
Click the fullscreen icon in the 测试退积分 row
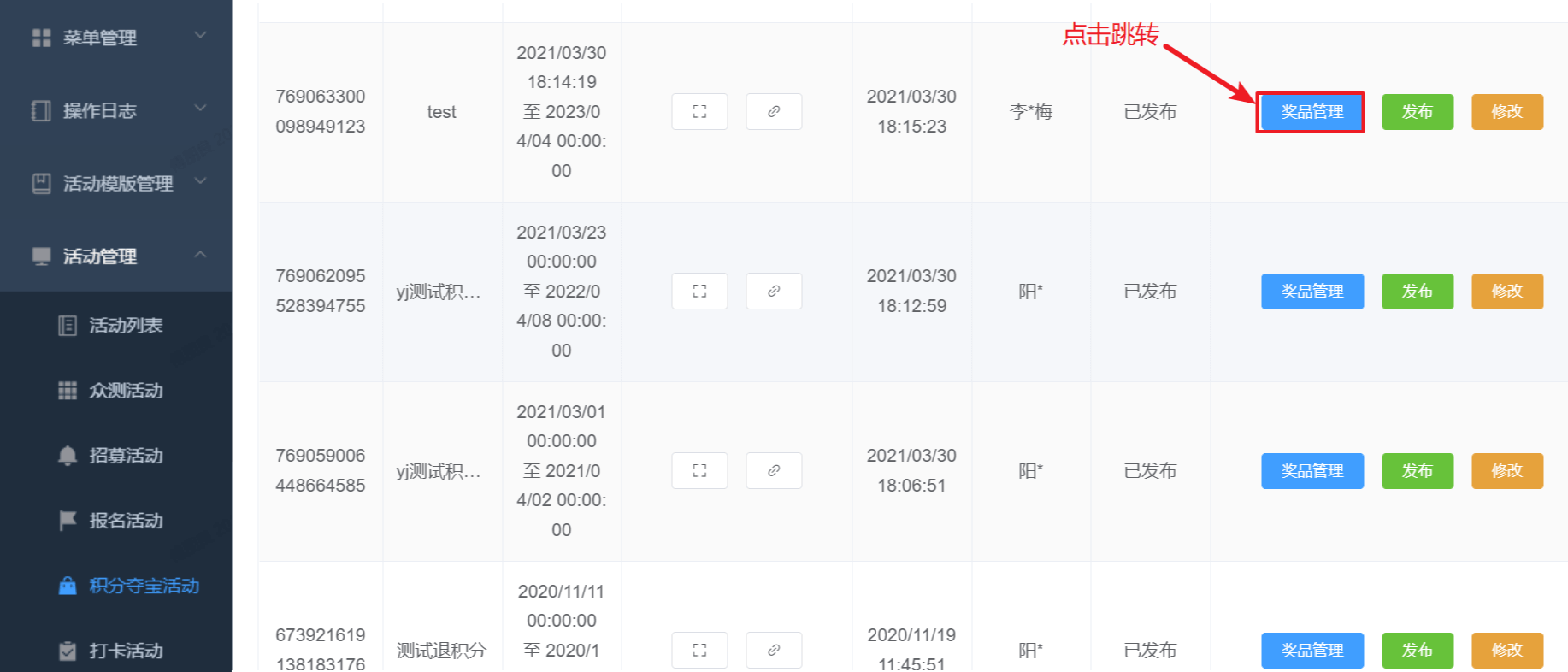click(x=699, y=651)
